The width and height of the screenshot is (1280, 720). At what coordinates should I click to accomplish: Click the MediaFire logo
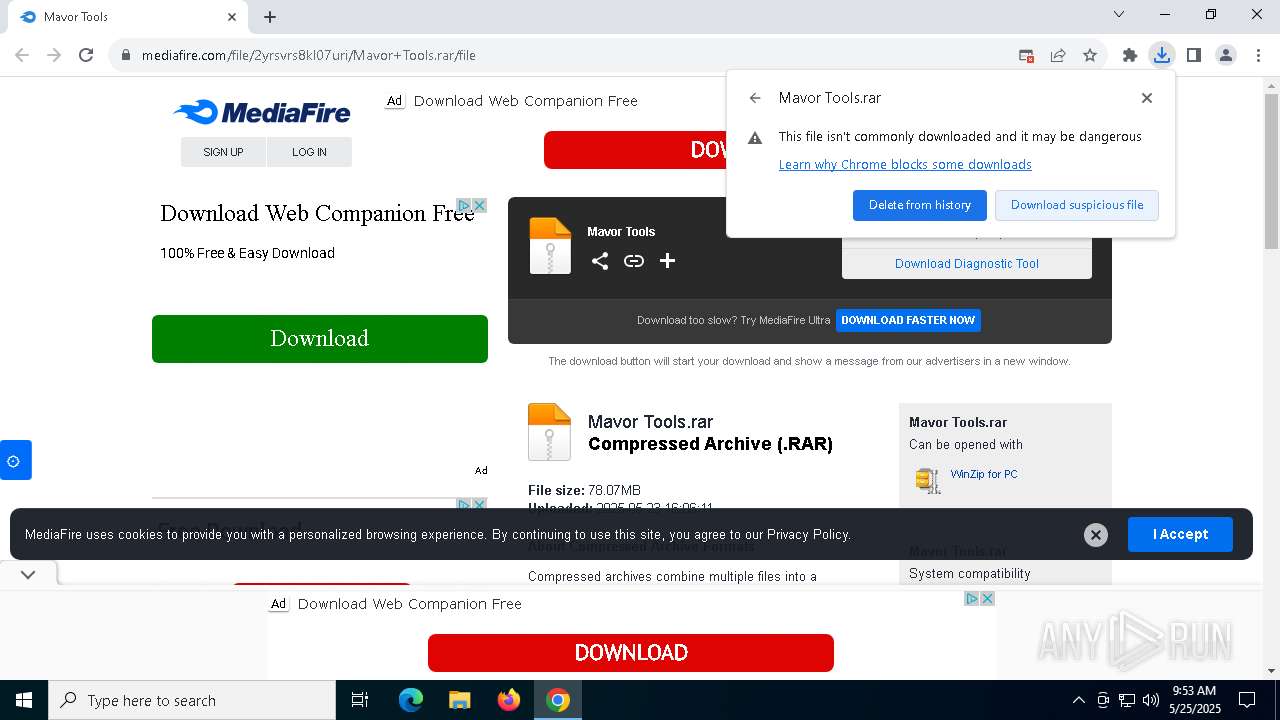tap(262, 112)
